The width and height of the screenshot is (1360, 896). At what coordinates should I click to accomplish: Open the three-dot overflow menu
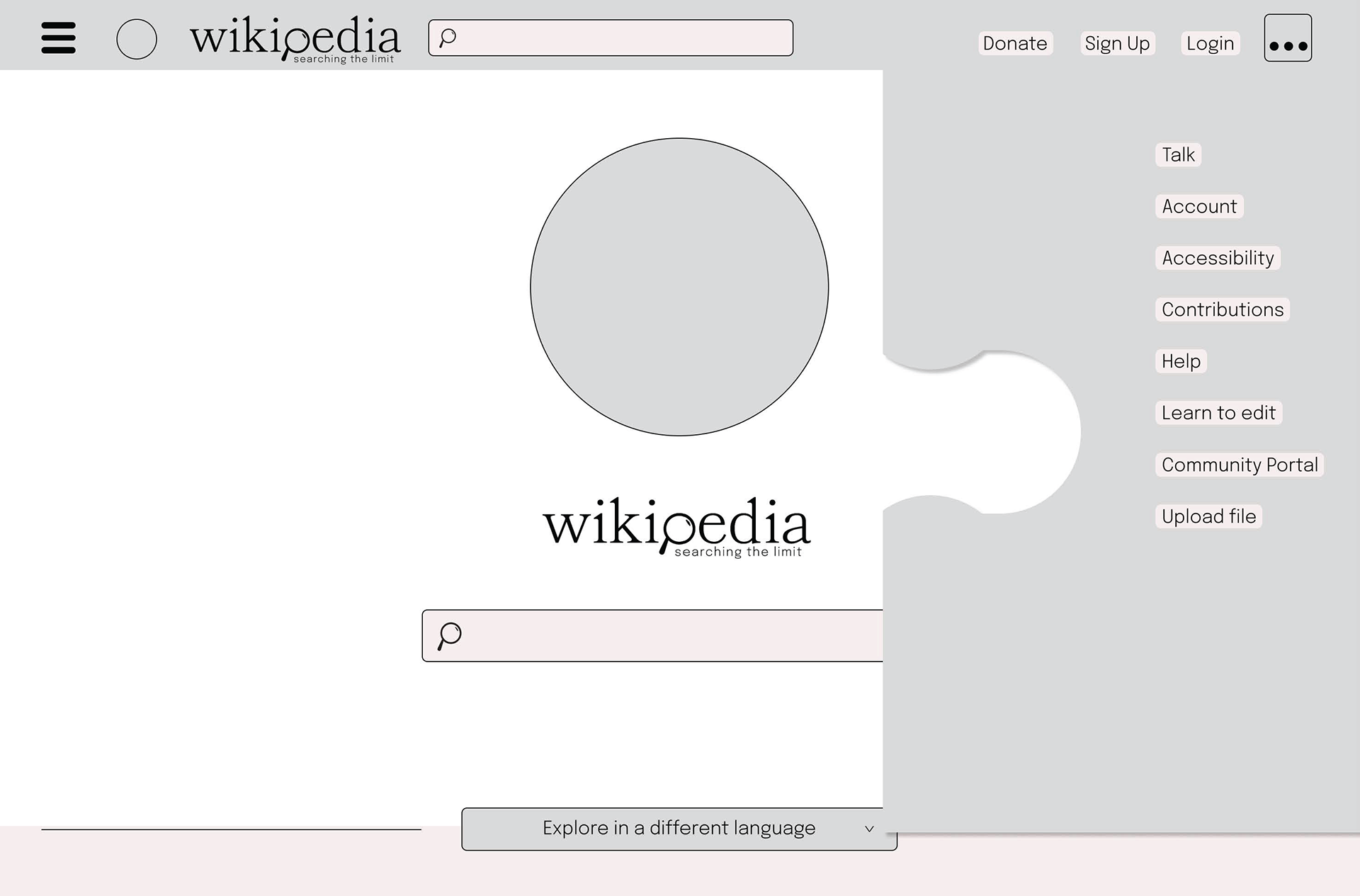(x=1288, y=39)
